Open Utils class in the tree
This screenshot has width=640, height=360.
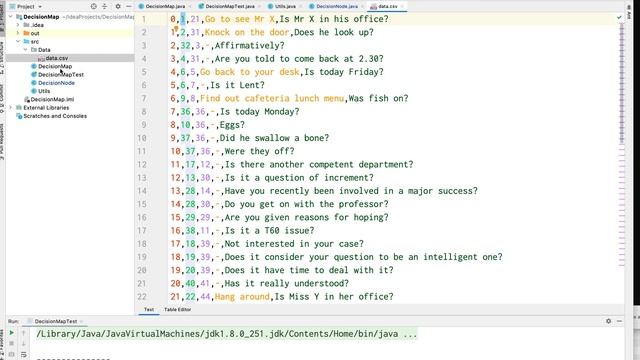[x=44, y=91]
